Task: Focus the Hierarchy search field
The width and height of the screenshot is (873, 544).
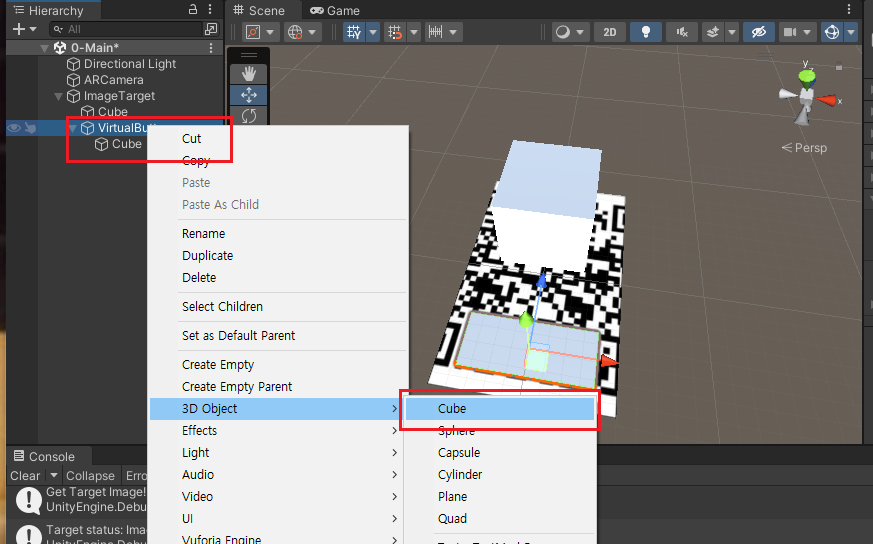Action: [125, 29]
